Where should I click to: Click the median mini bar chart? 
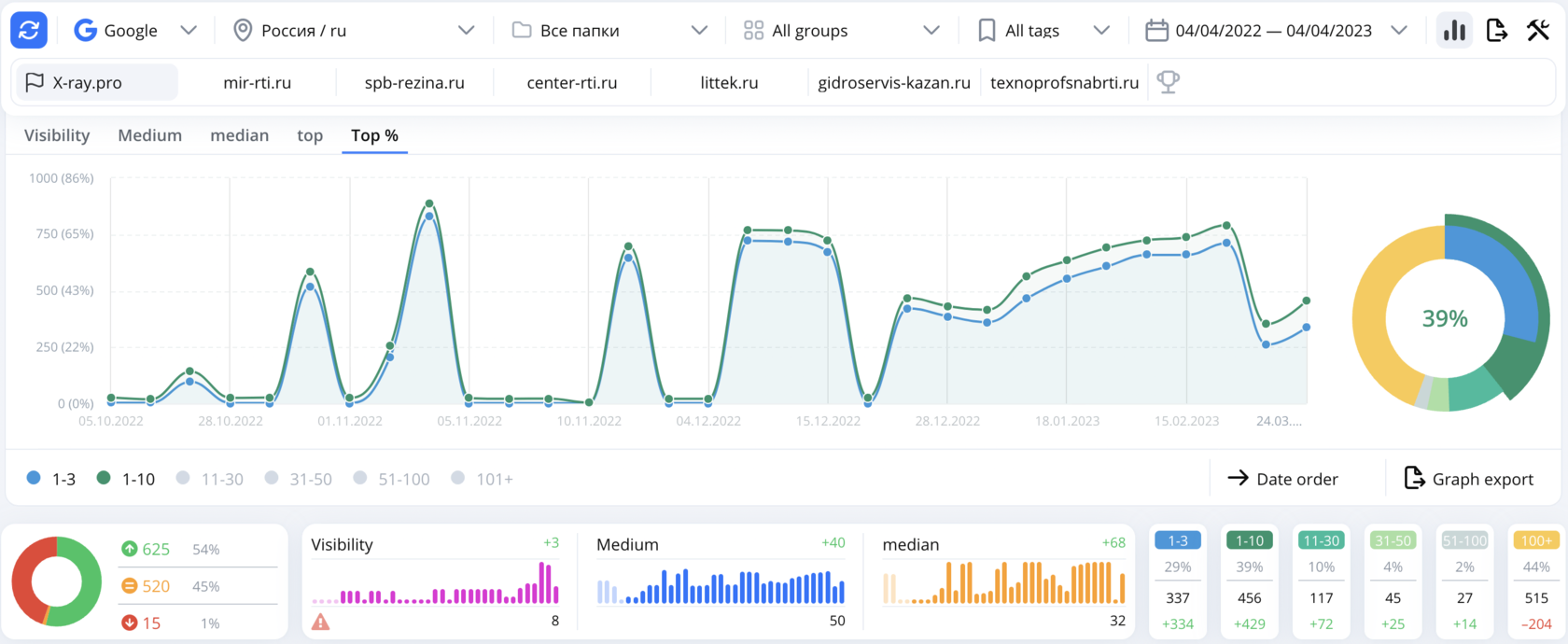(1004, 582)
